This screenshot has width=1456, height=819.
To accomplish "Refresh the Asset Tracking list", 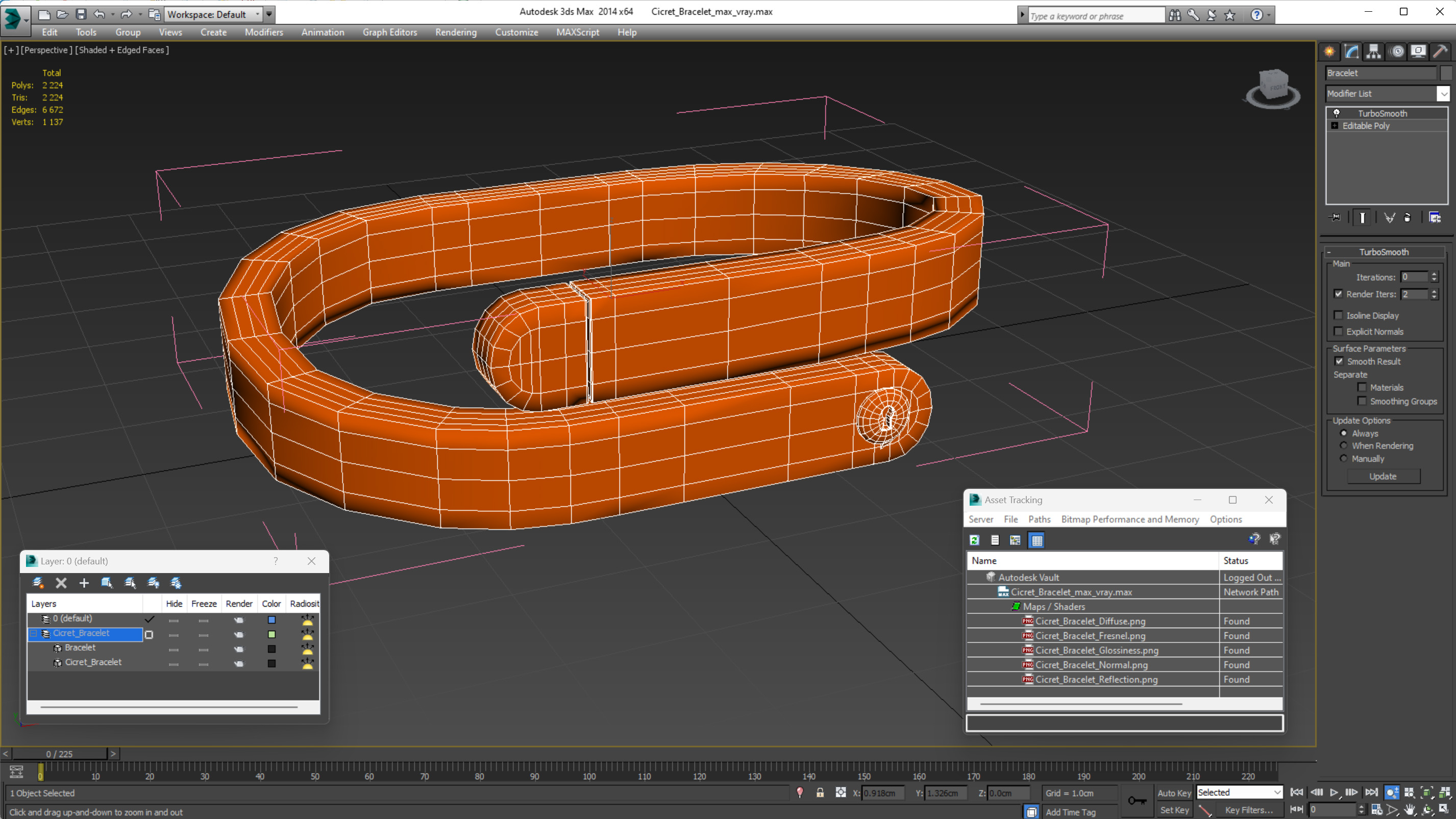I will (x=974, y=540).
